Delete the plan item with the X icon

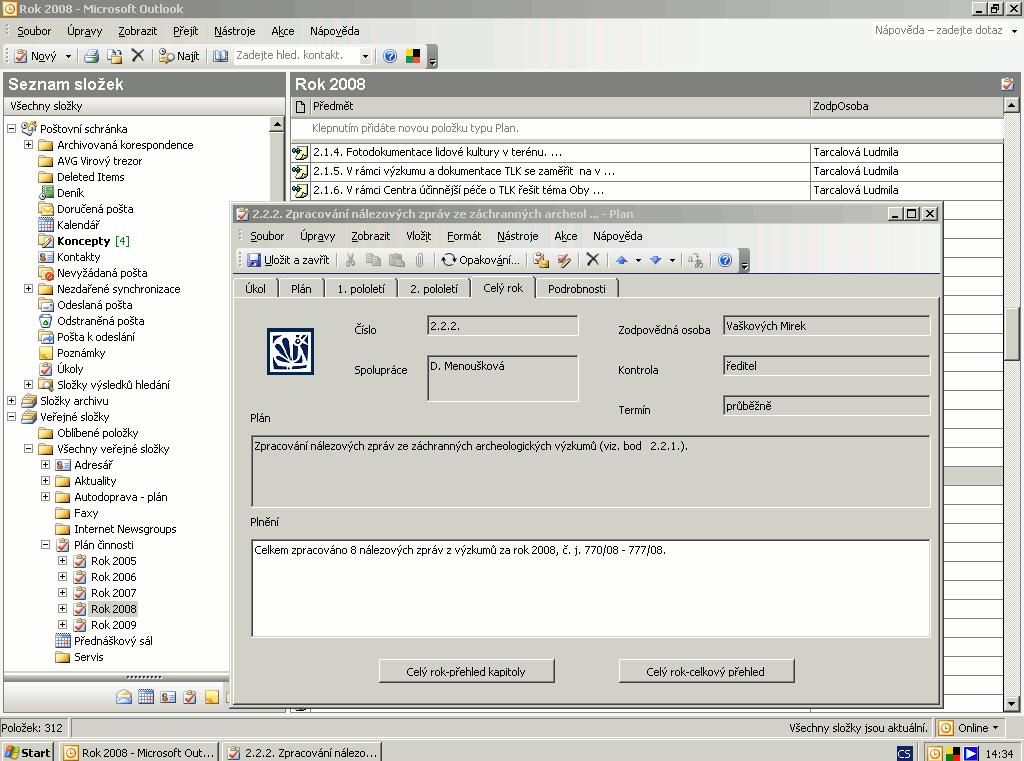click(x=592, y=259)
